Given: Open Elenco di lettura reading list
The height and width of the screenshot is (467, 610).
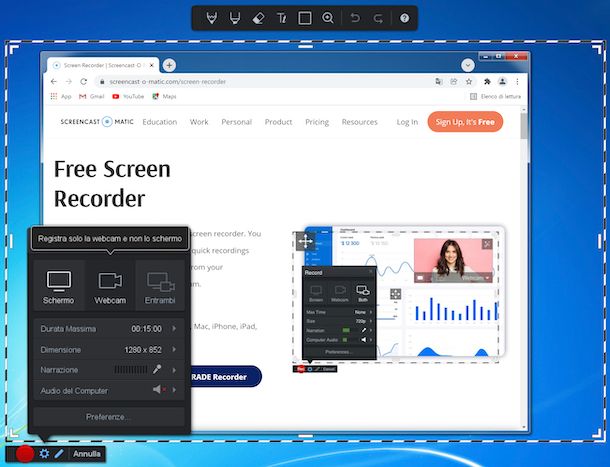Looking at the screenshot, I should [x=495, y=96].
